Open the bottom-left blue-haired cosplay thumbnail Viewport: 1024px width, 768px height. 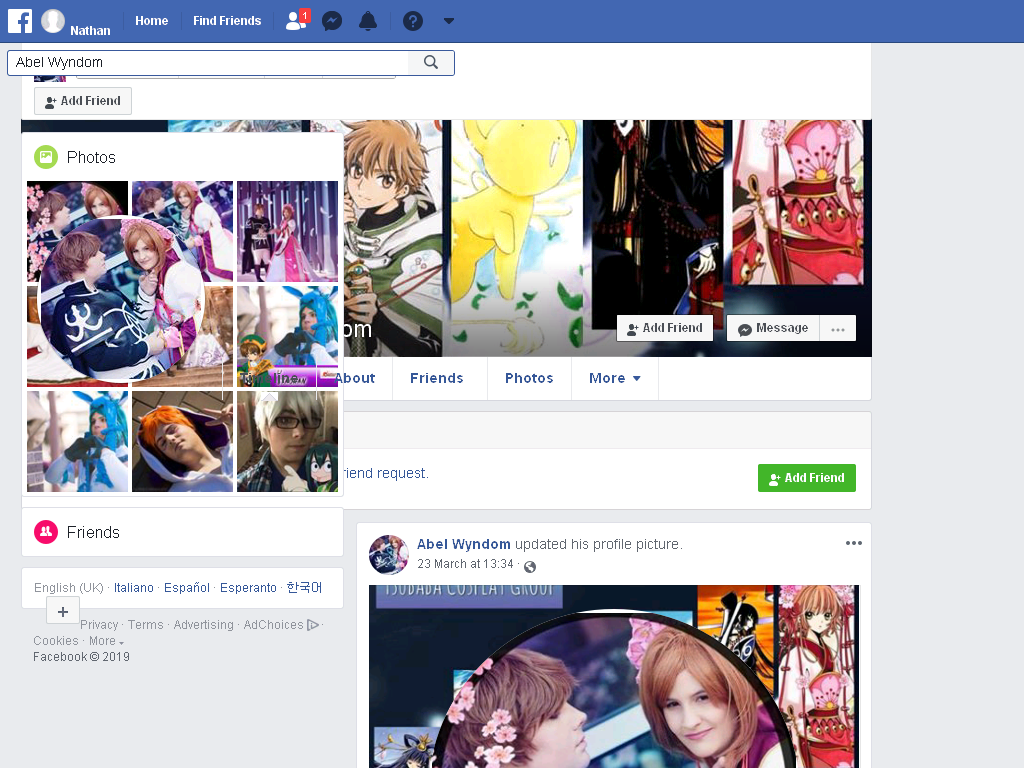[77, 441]
